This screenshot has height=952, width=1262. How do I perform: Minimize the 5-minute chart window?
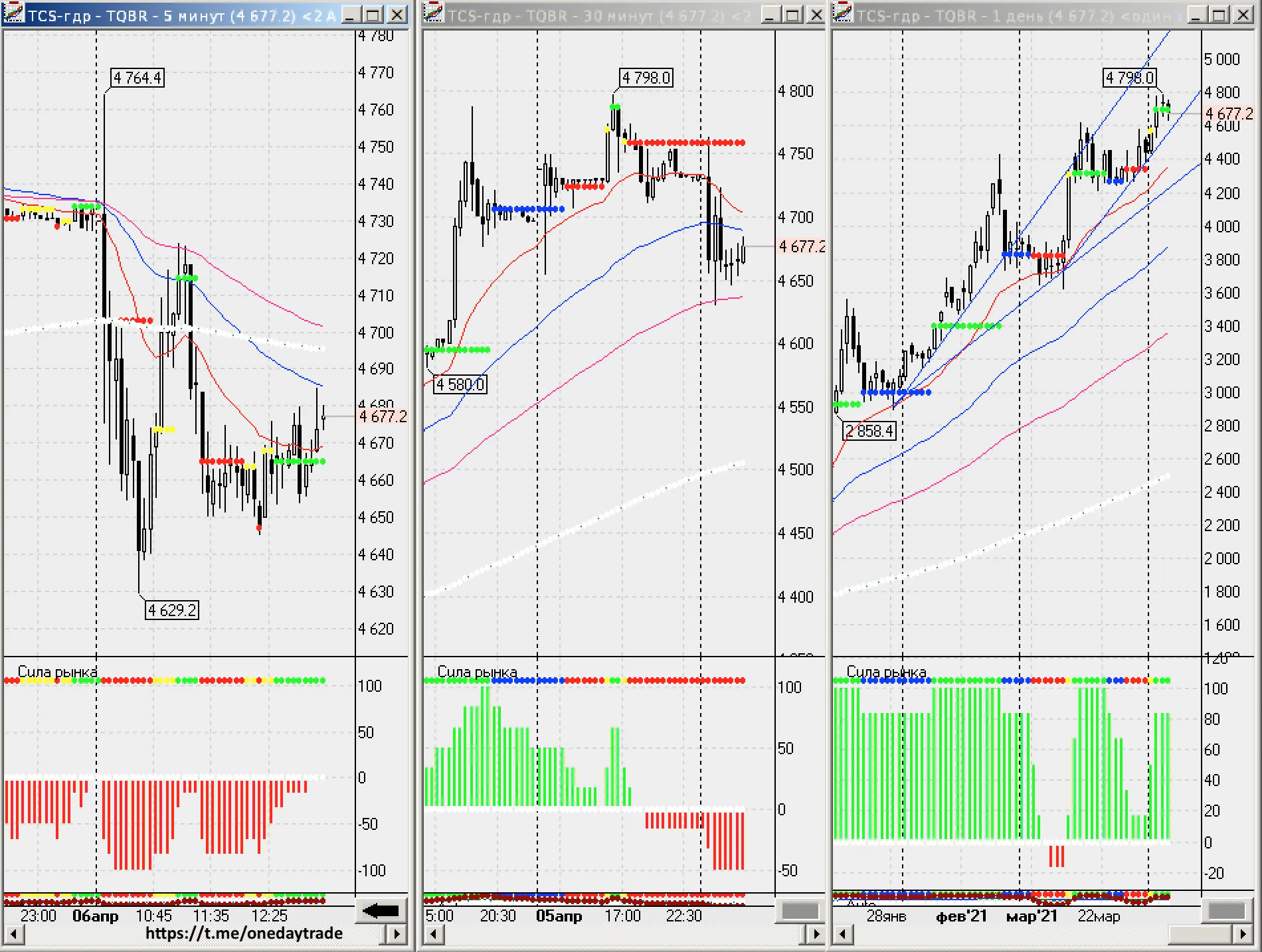[352, 15]
